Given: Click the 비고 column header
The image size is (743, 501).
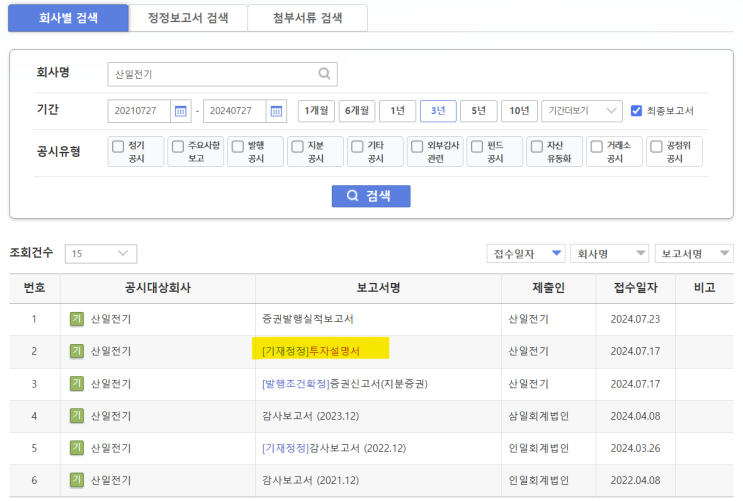Looking at the screenshot, I should pyautogui.click(x=704, y=288).
